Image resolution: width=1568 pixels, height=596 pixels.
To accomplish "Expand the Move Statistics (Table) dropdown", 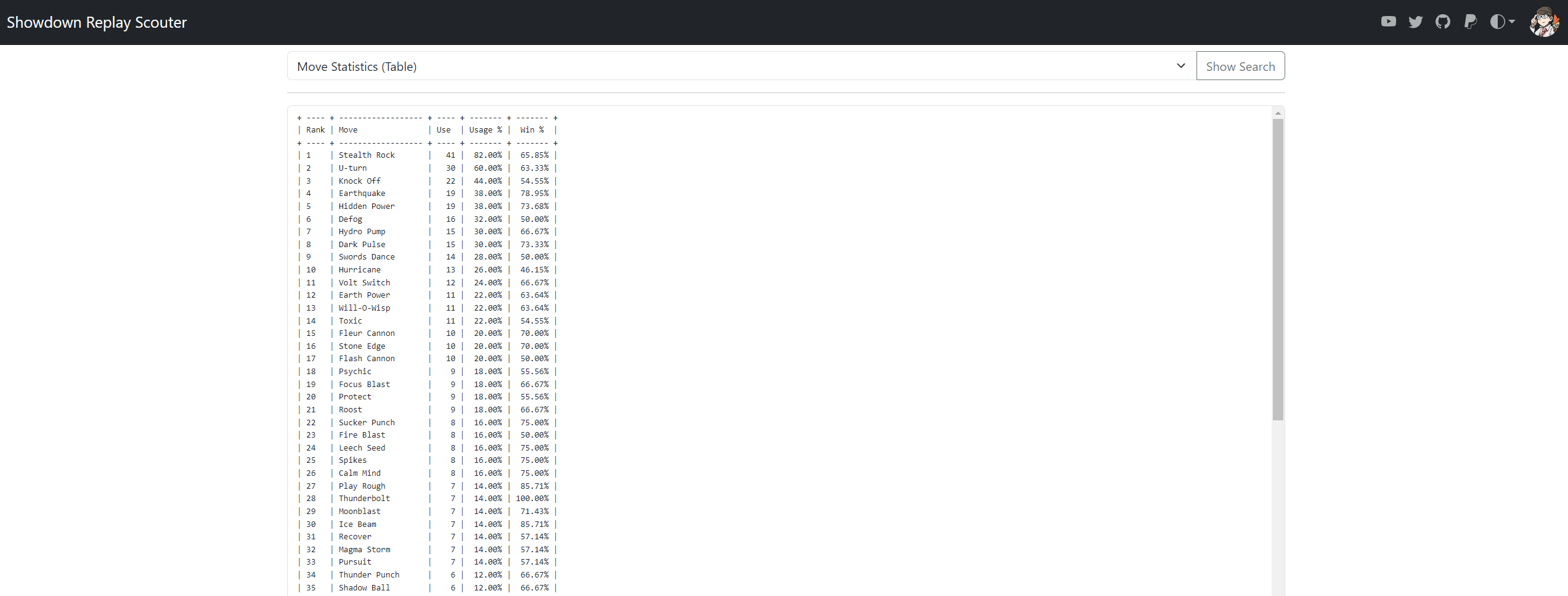I will [x=742, y=66].
